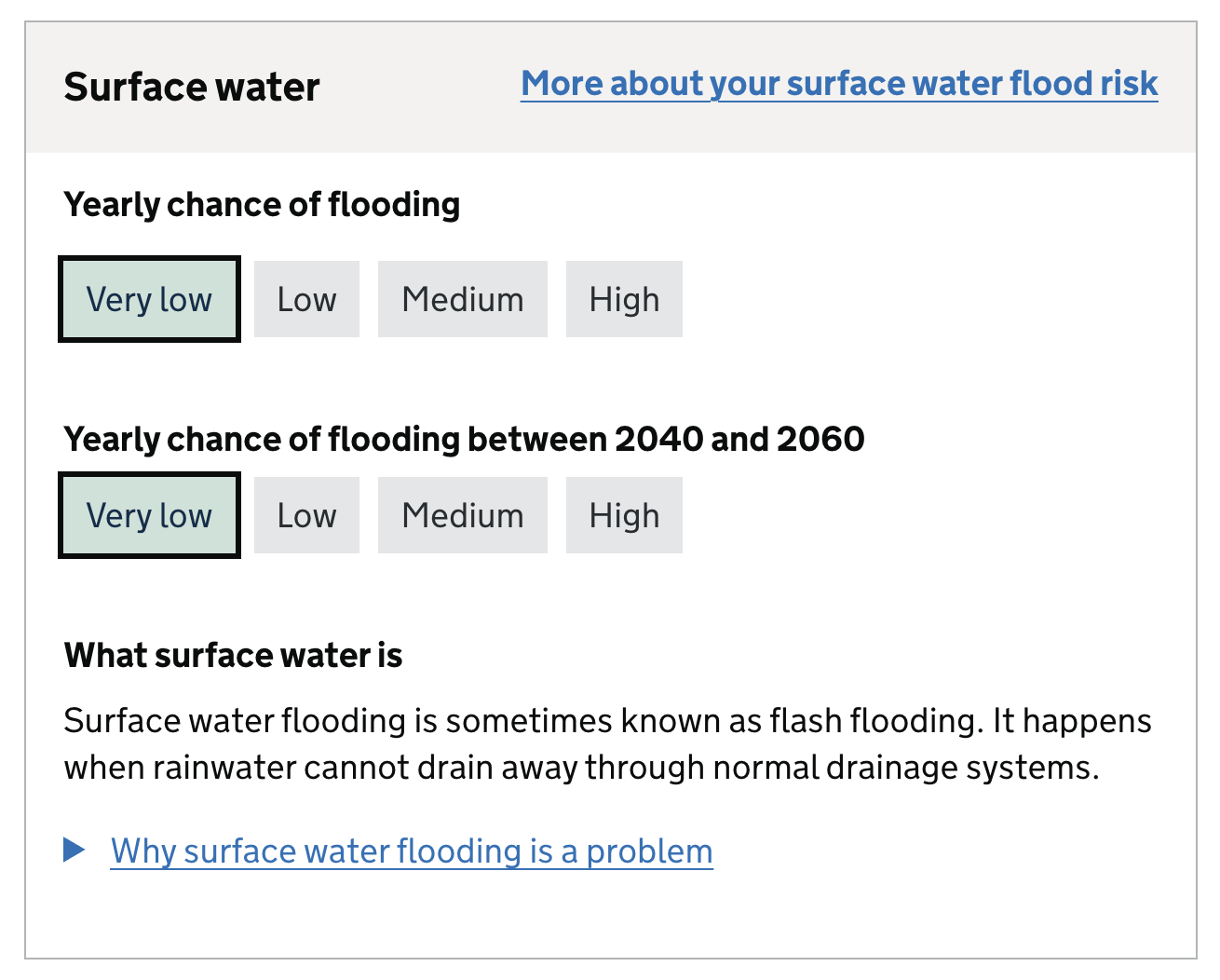This screenshot has height=980, width=1220.
Task: Pick High in the current yearly chance row
Action: coord(624,300)
